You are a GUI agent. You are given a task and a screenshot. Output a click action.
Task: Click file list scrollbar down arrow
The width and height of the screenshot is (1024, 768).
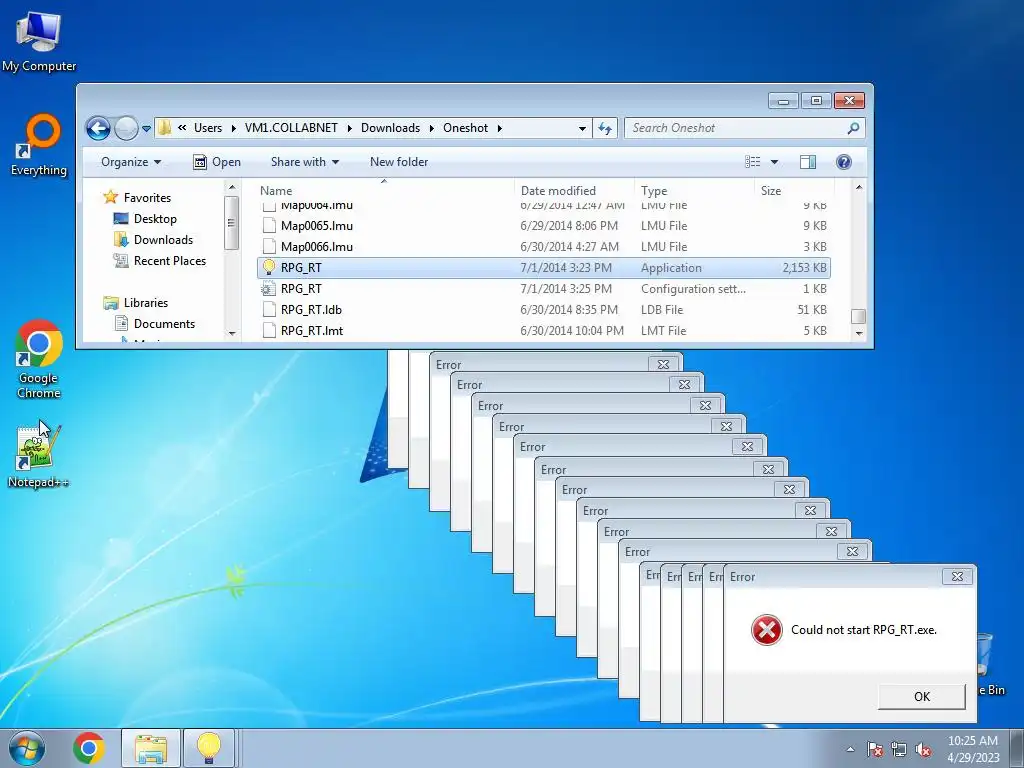pyautogui.click(x=859, y=333)
